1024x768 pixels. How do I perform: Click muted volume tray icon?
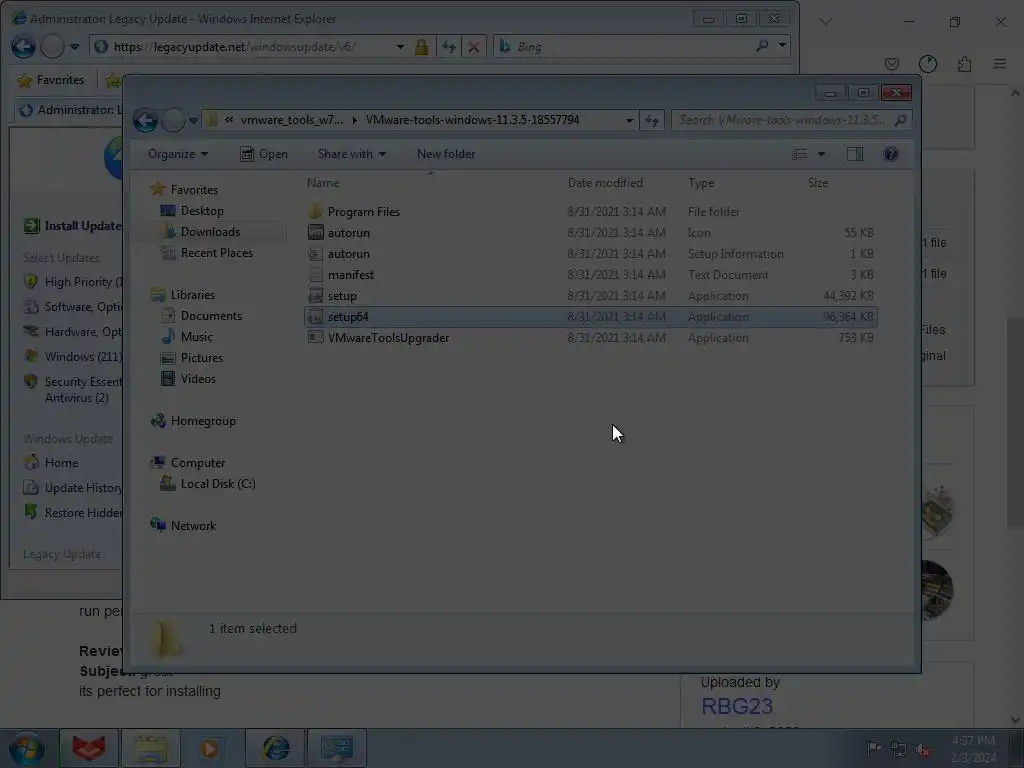point(923,749)
